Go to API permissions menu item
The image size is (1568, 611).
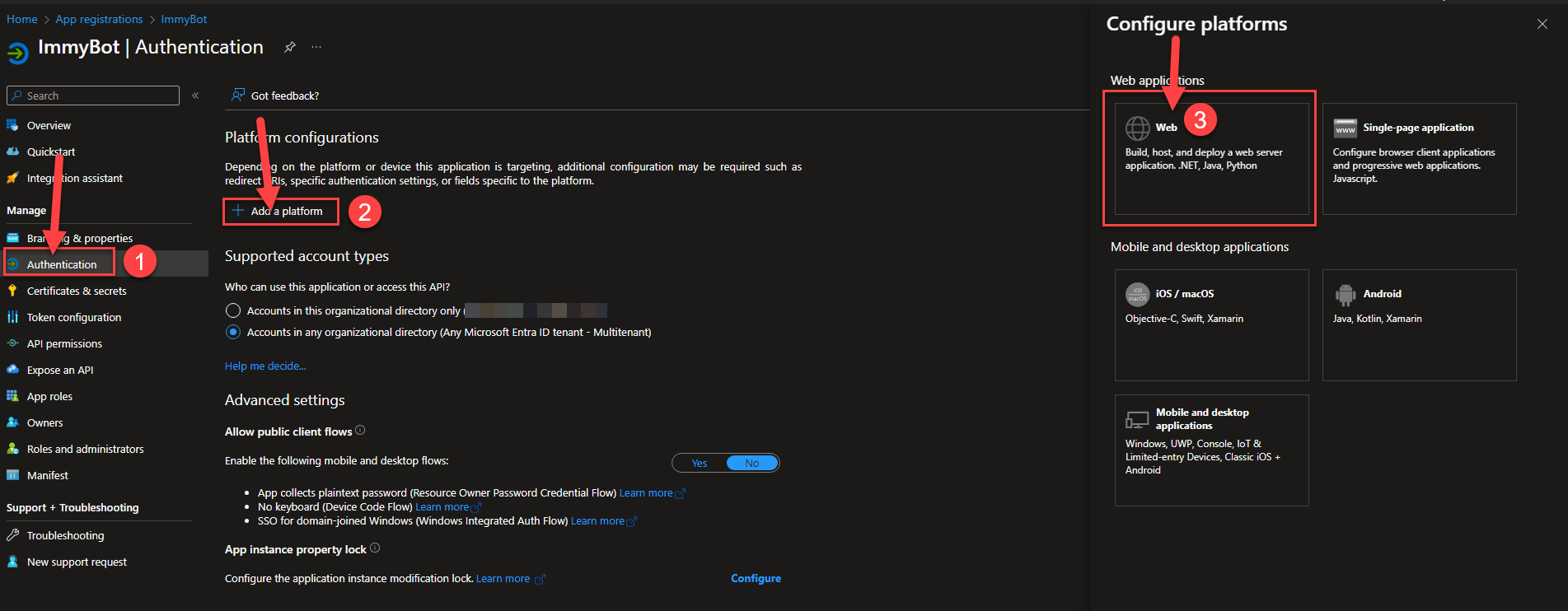pos(64,343)
